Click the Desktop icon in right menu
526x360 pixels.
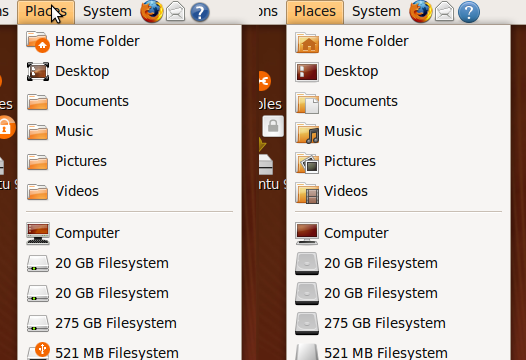pos(307,72)
